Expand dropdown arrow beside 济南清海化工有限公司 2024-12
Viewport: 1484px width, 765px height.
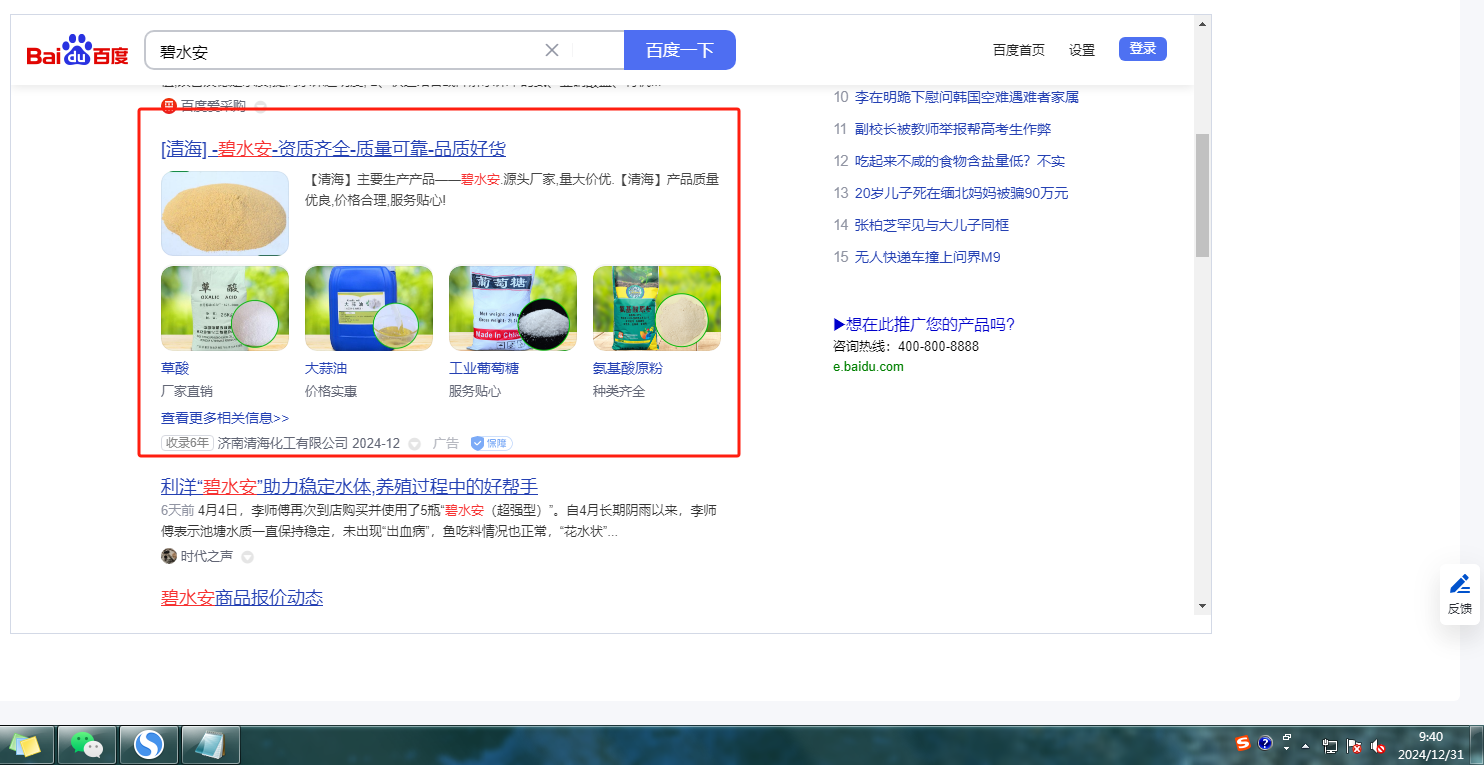tap(414, 444)
